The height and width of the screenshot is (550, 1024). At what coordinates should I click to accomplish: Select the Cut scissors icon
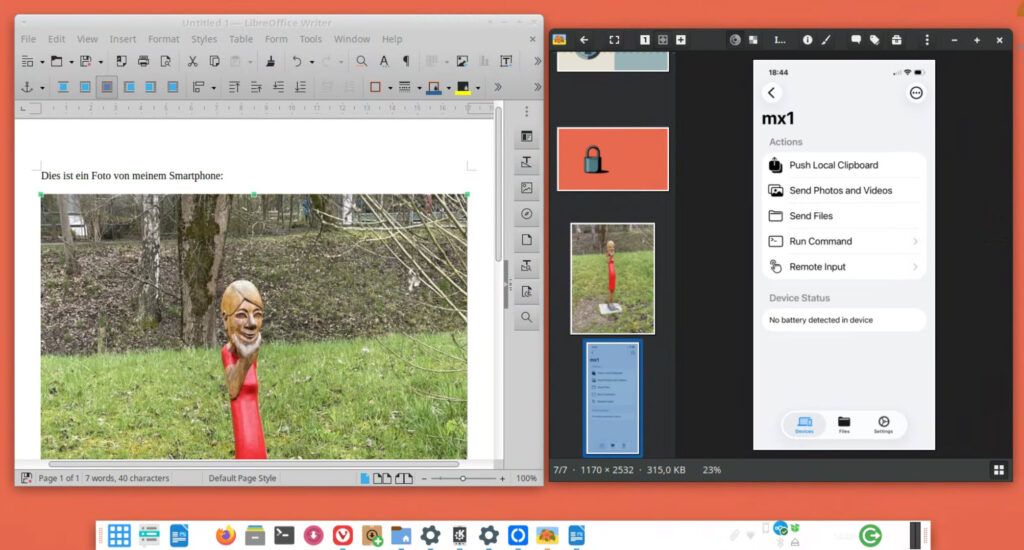coord(192,61)
